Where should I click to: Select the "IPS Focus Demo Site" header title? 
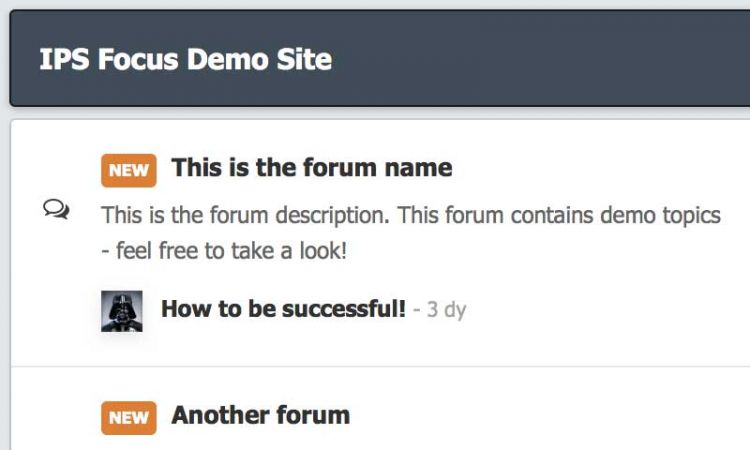pyautogui.click(x=186, y=59)
